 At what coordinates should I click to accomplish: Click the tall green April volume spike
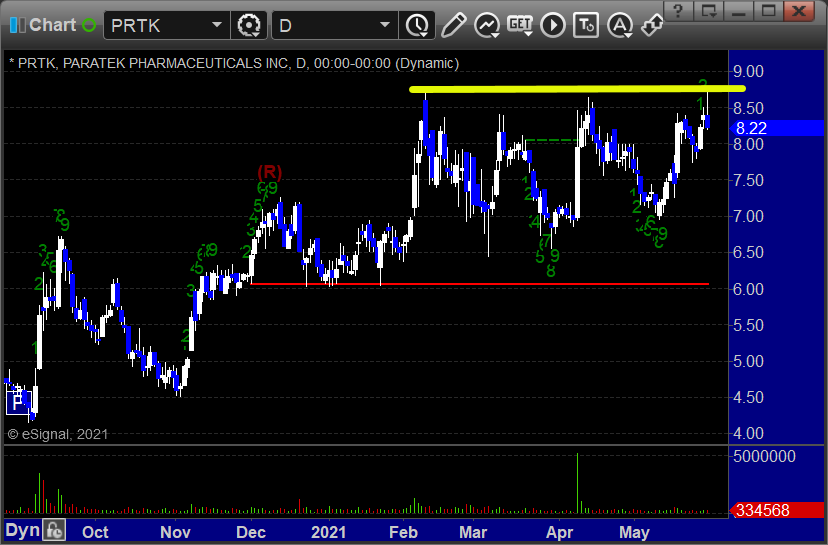(x=577, y=483)
